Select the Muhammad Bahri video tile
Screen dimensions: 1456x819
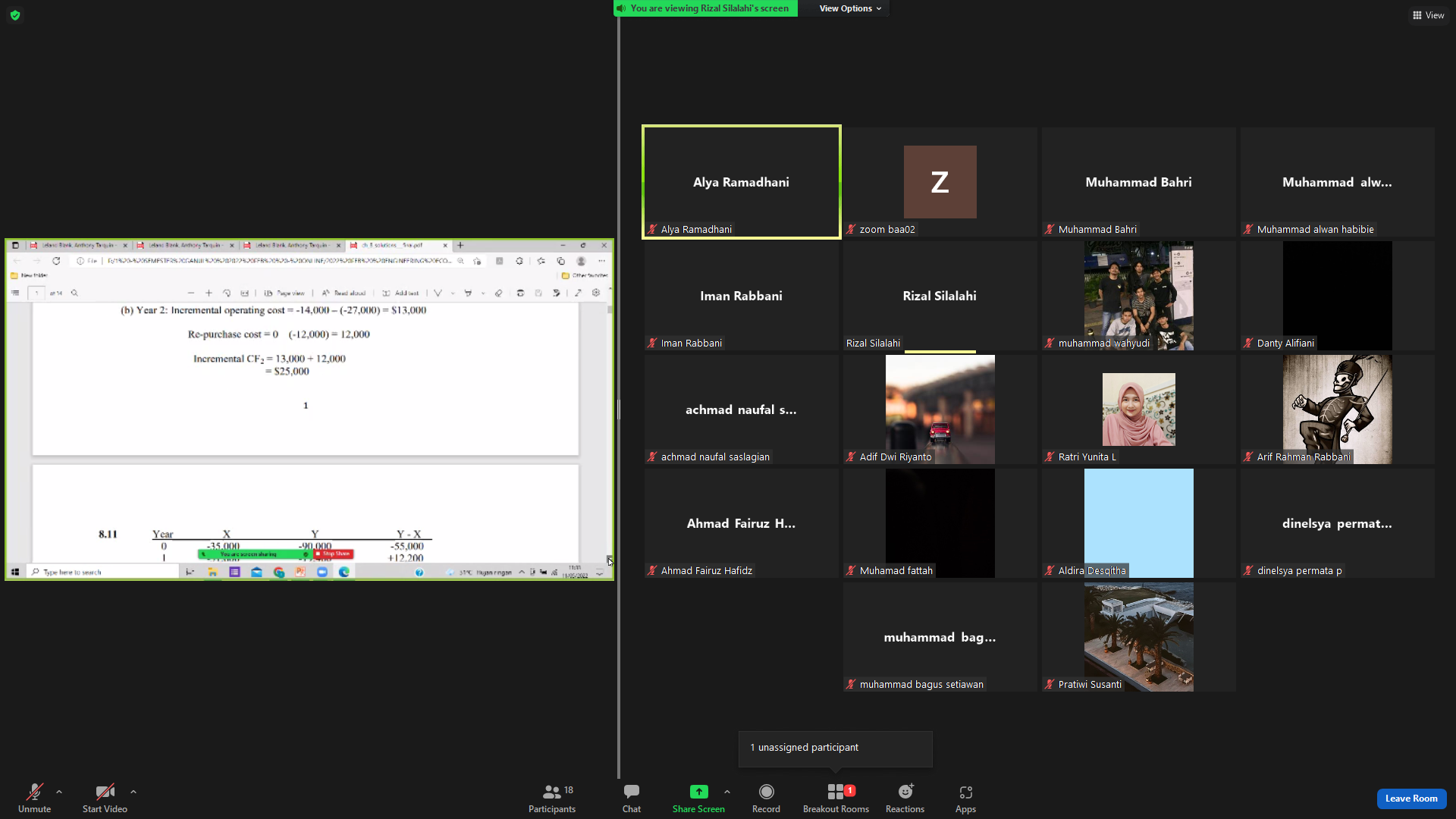click(x=1139, y=182)
